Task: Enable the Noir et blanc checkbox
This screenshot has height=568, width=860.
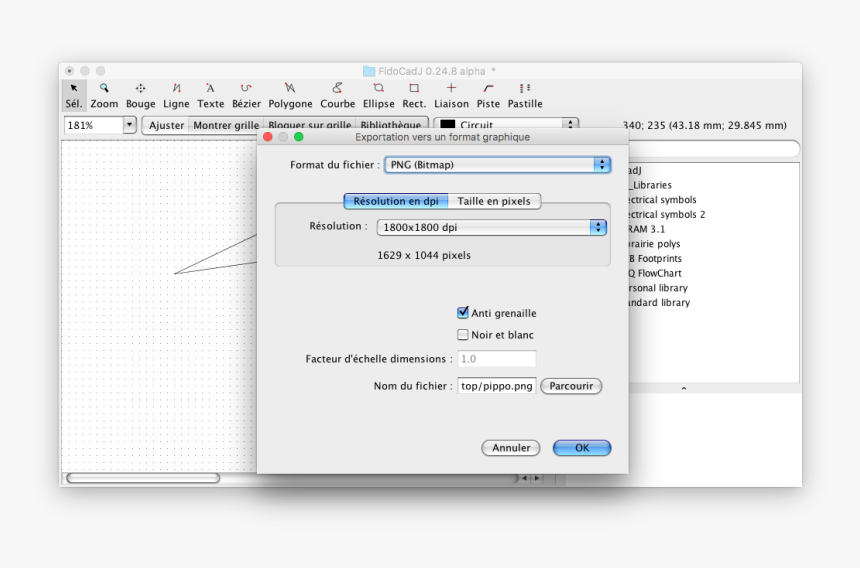Action: (x=463, y=334)
